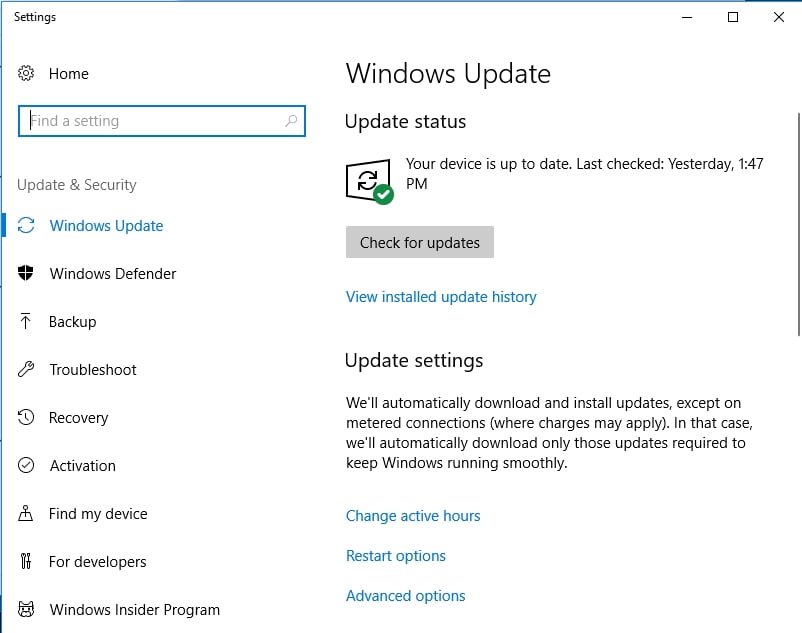Close the Settings window

778,17
